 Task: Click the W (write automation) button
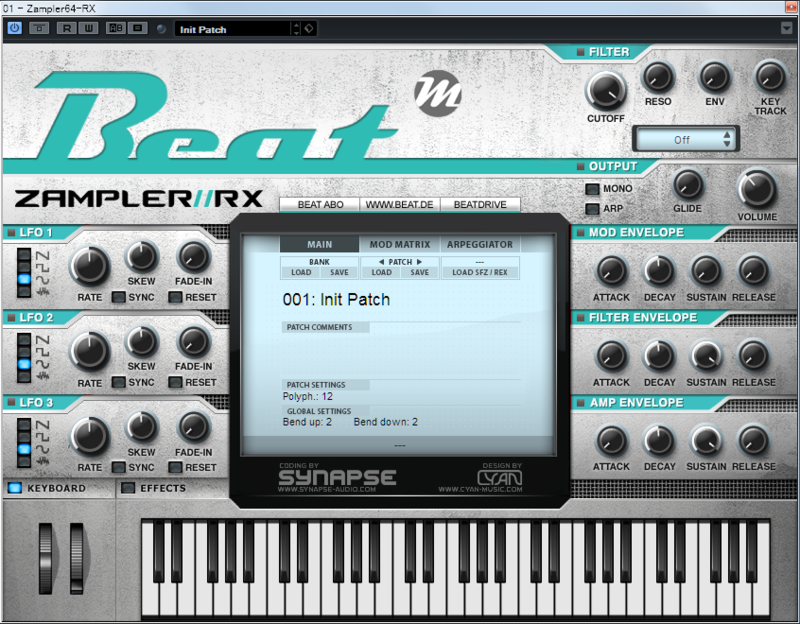click(x=88, y=28)
